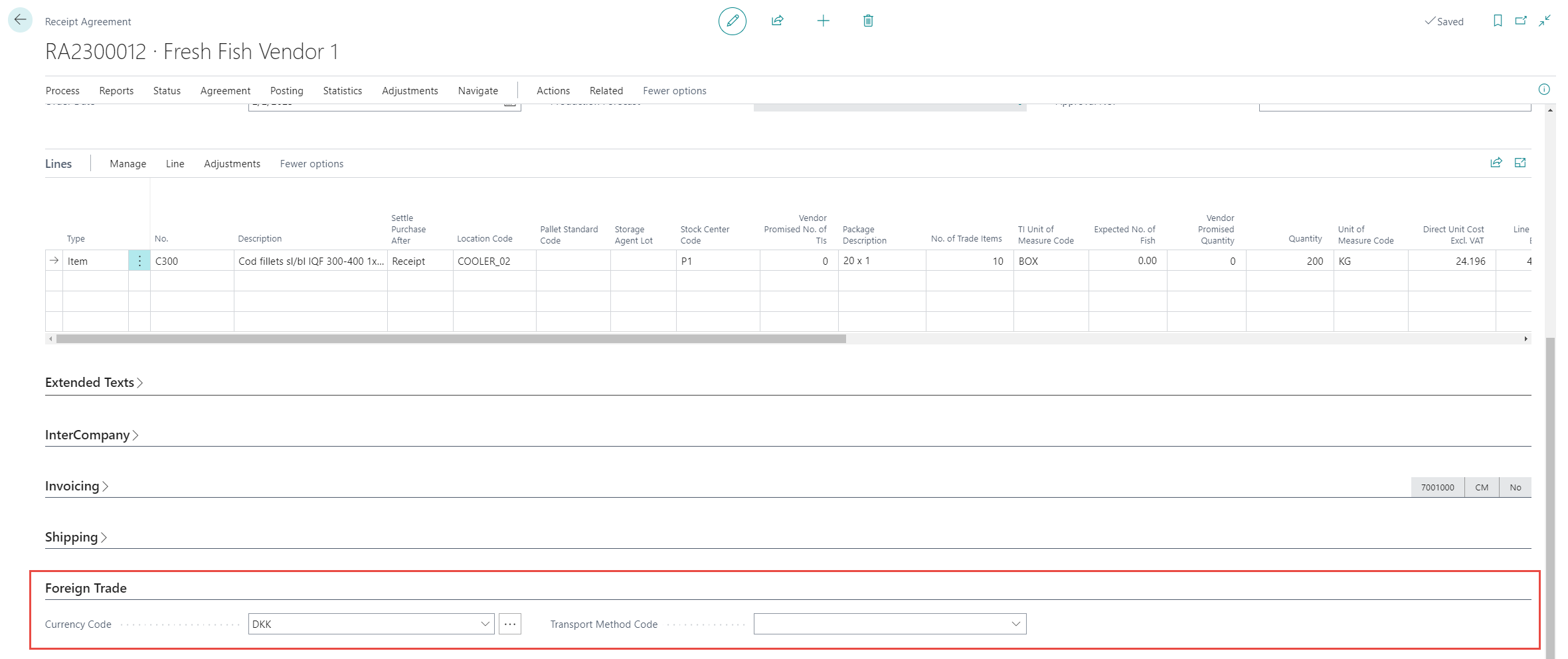Open page in new window icon

[1520, 21]
